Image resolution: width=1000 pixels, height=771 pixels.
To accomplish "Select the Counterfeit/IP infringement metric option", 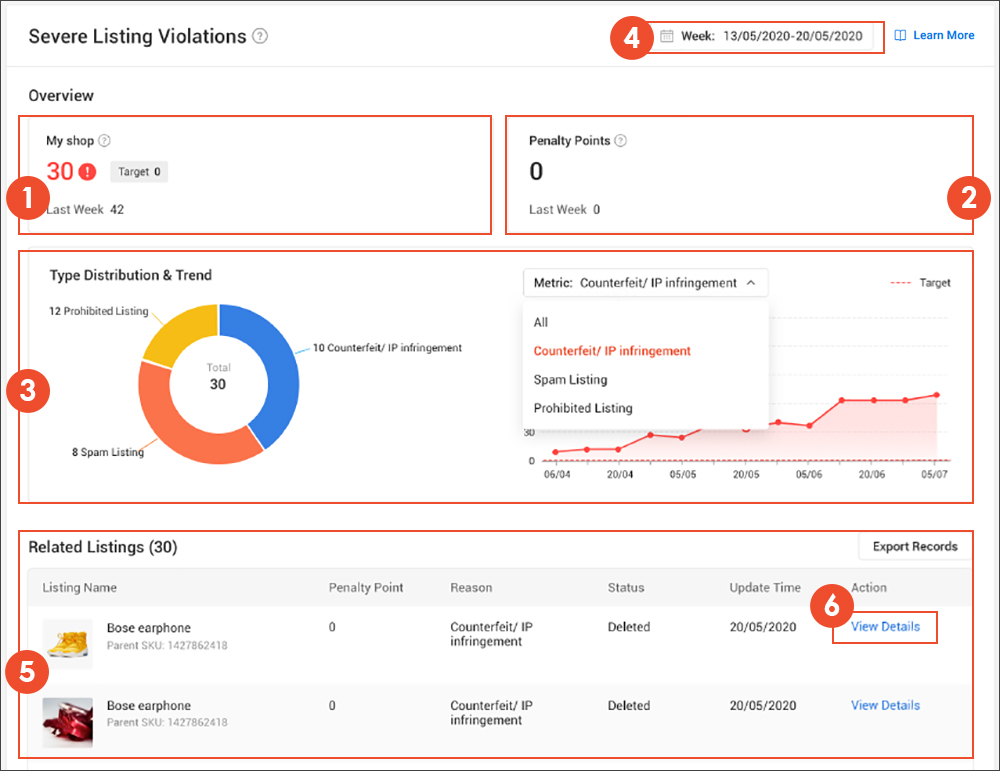I will (611, 351).
